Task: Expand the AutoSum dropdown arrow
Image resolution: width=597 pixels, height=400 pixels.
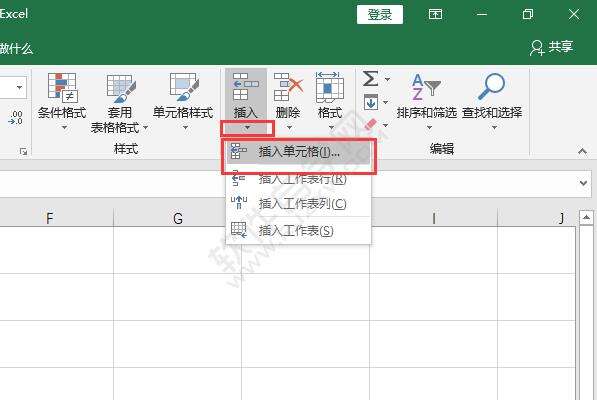Action: (x=387, y=79)
